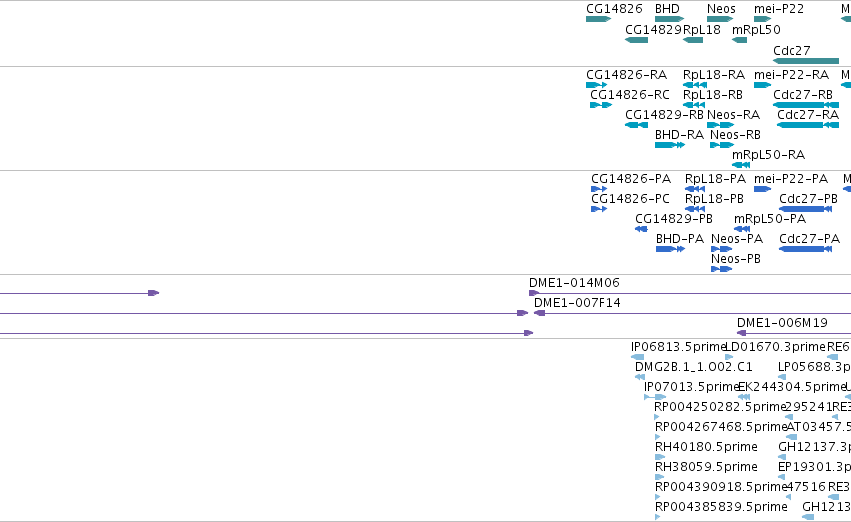Select protein Cdc27-PA

click(x=805, y=249)
